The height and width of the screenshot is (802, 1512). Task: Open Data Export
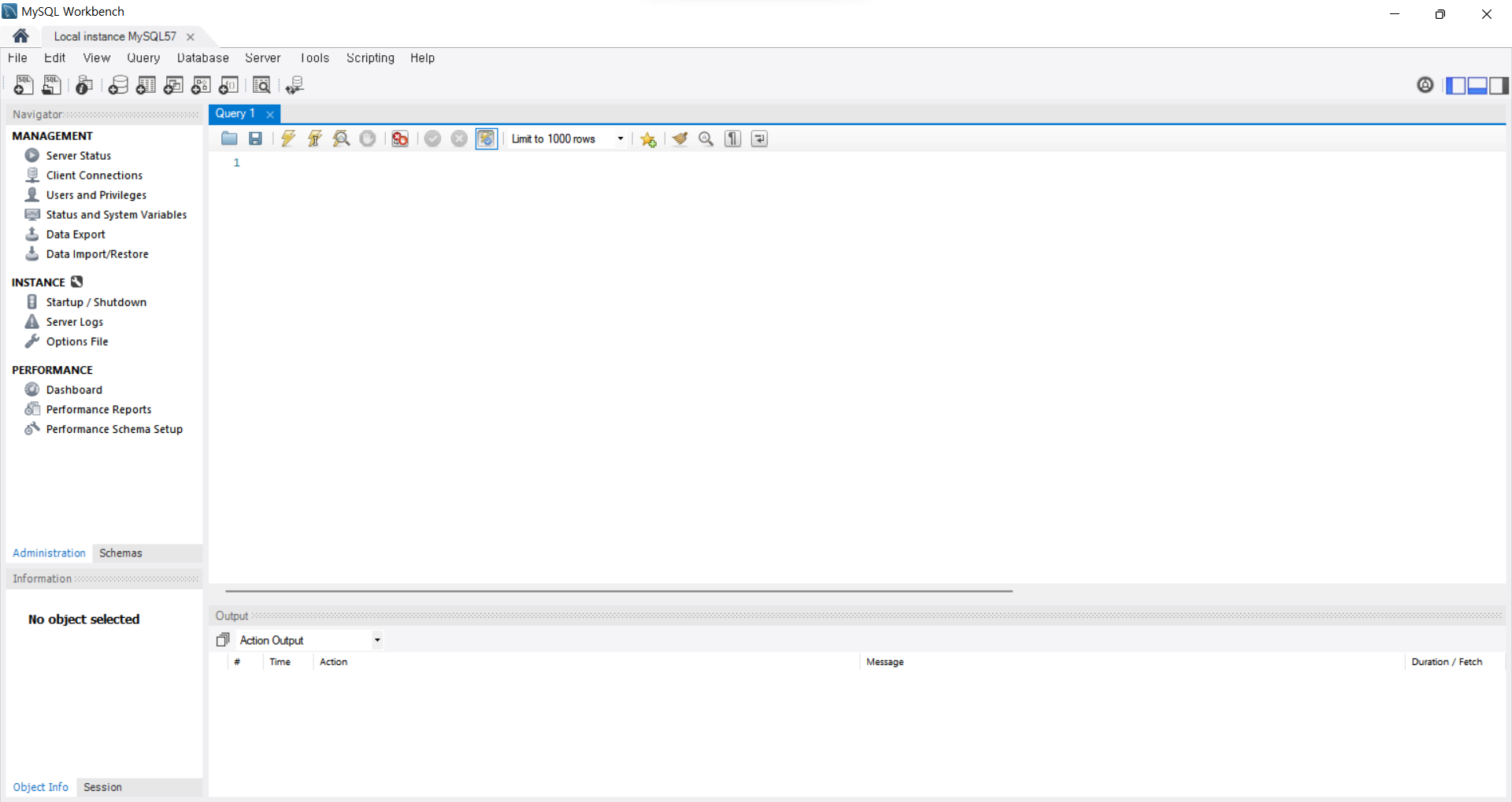(x=76, y=235)
